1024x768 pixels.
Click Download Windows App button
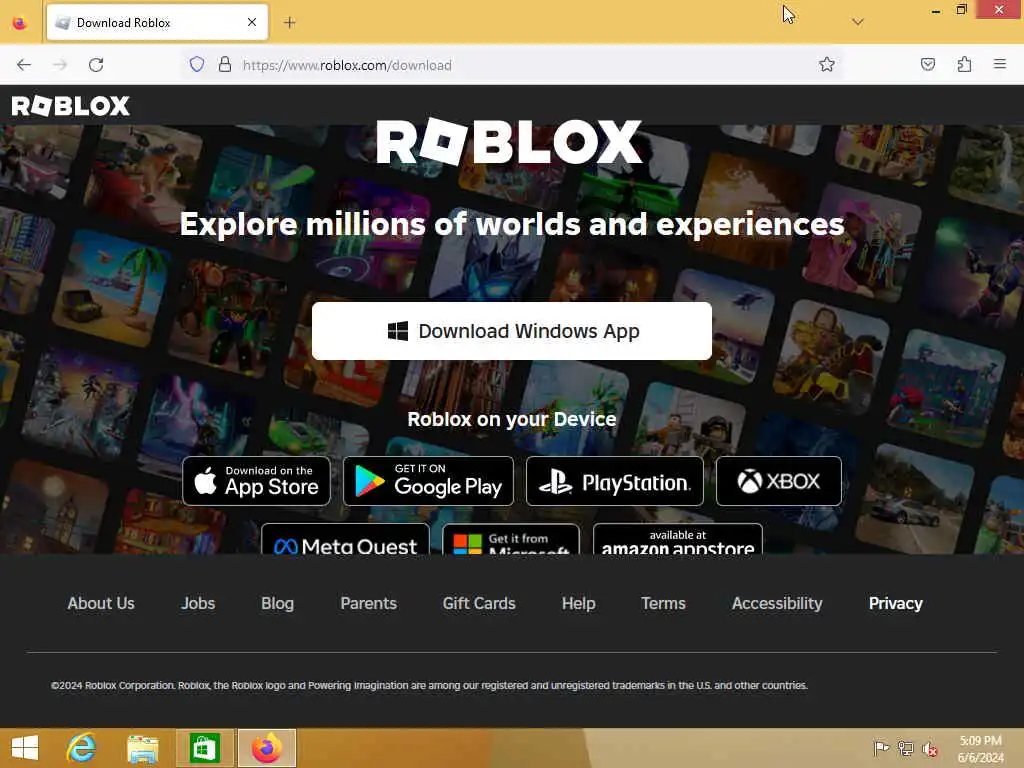pos(511,330)
